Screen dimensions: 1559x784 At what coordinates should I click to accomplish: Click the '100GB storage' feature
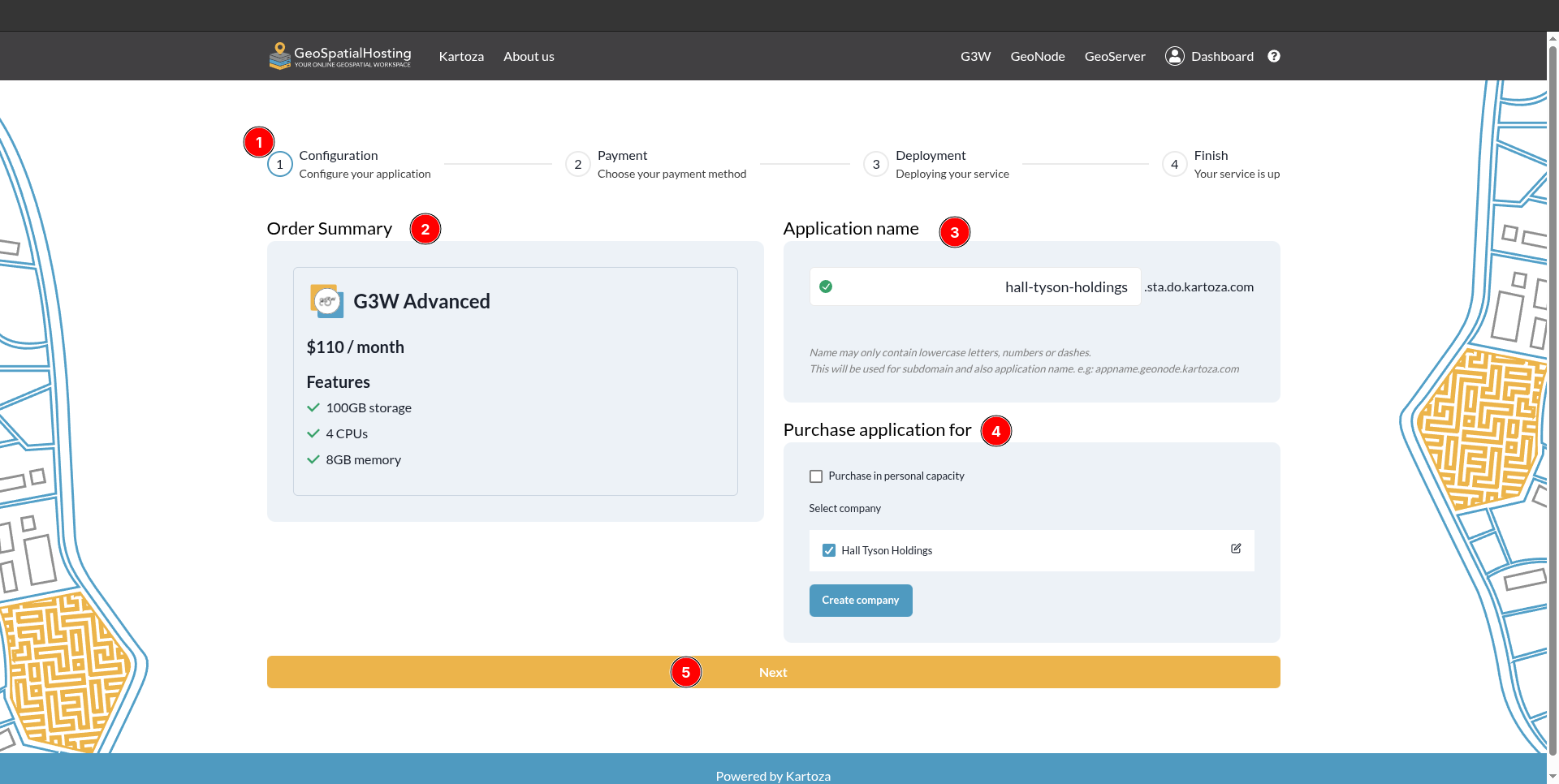tap(369, 407)
